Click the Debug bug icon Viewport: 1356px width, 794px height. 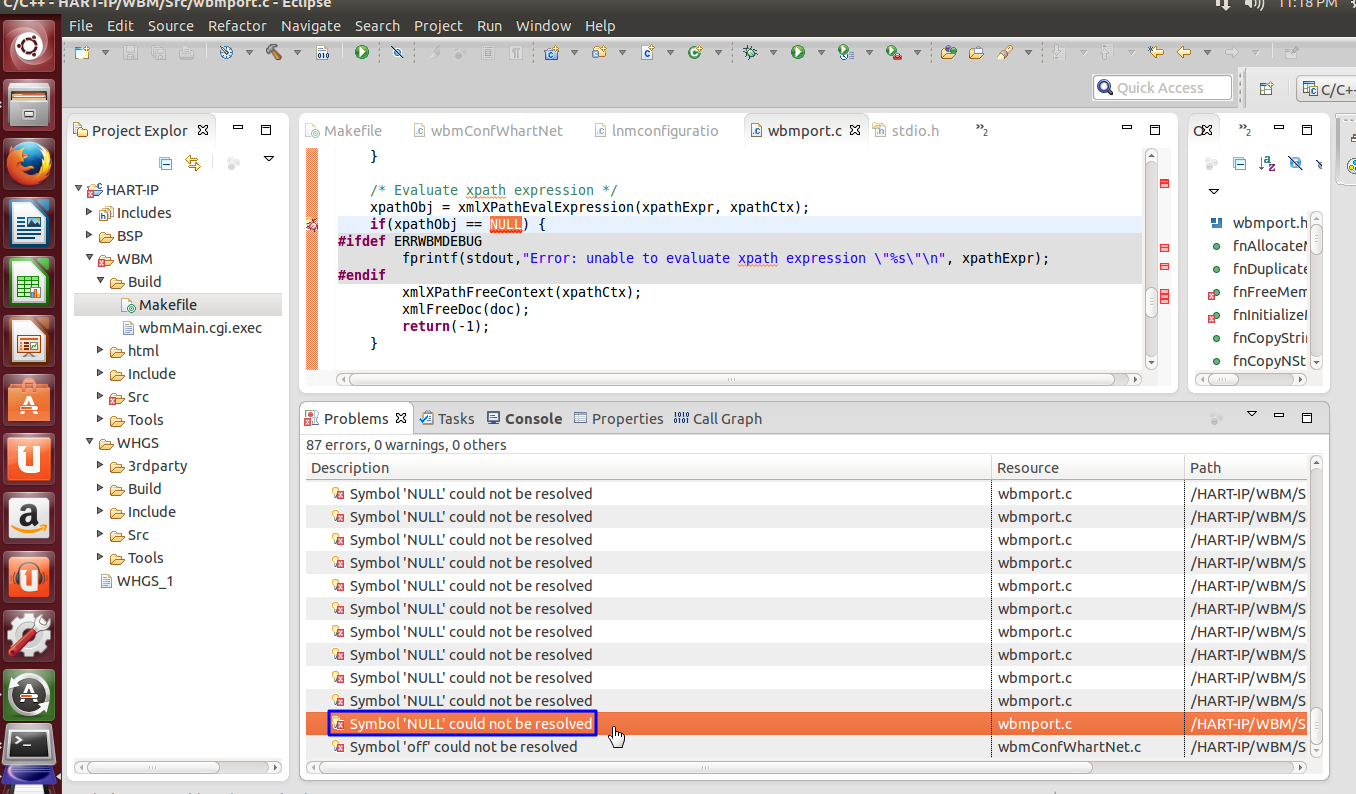(750, 52)
